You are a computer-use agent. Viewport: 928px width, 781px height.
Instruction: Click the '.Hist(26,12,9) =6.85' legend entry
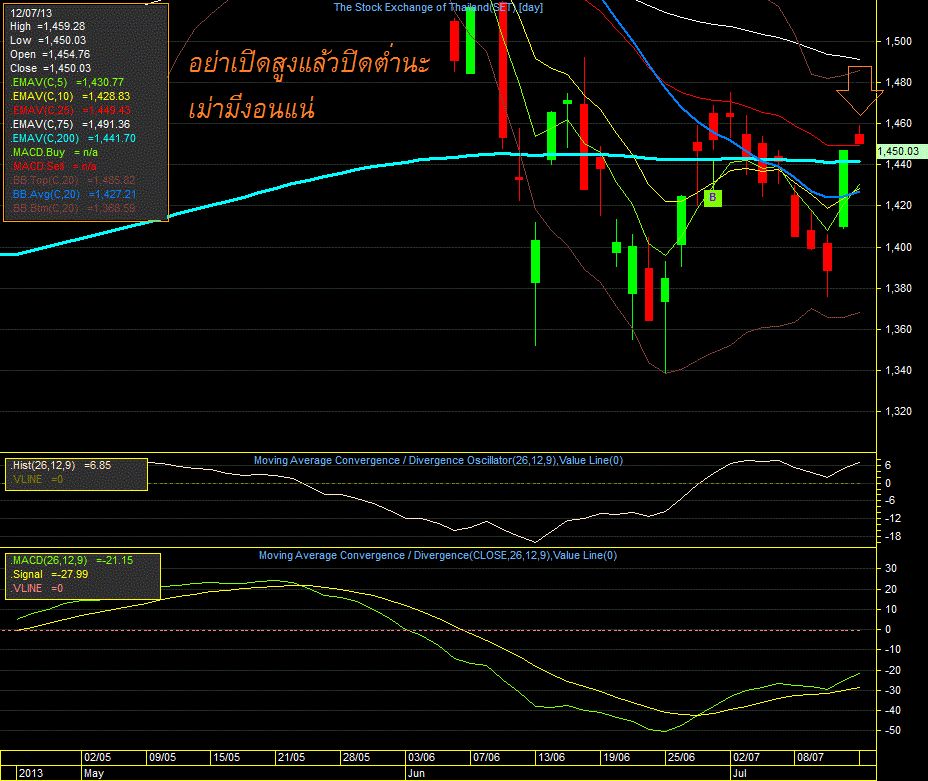pos(60,466)
